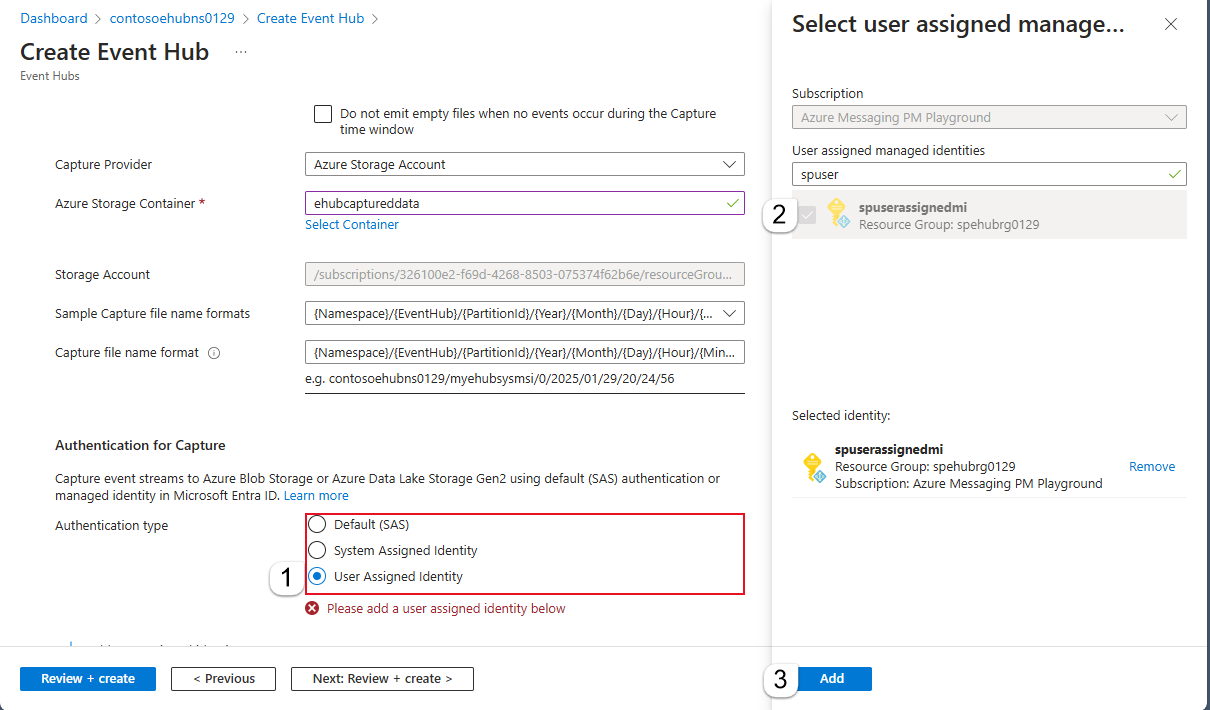1210x710 pixels.
Task: Click the Select Container link
Action: (352, 225)
